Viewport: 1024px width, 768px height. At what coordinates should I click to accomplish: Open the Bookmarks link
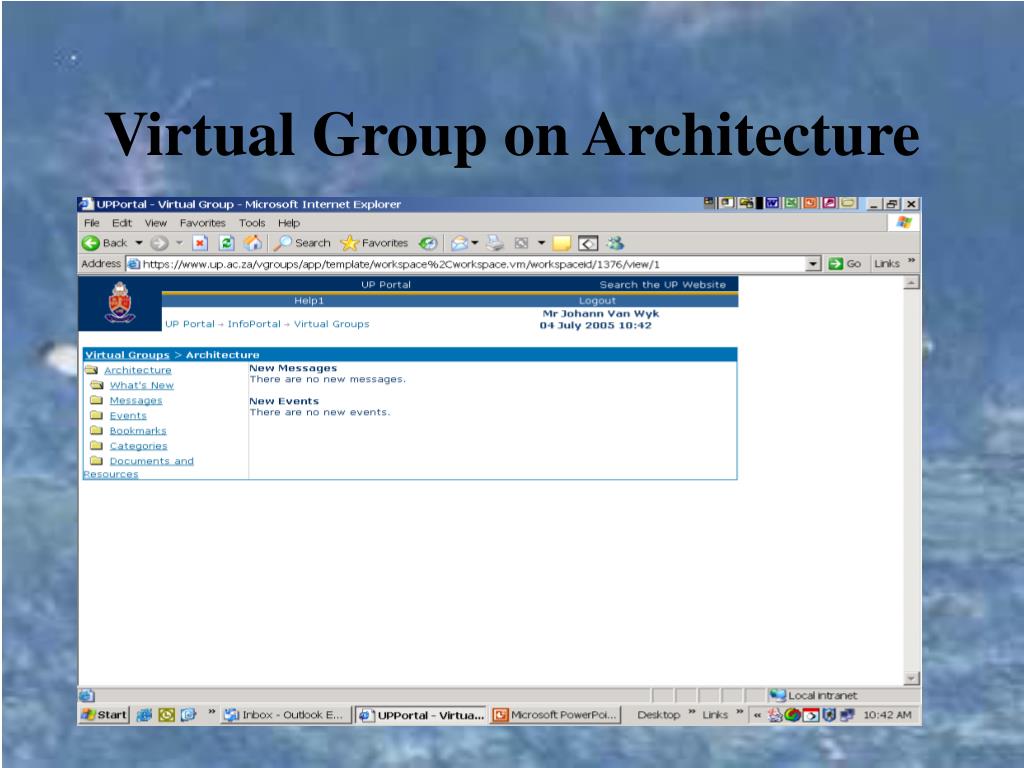tap(138, 430)
